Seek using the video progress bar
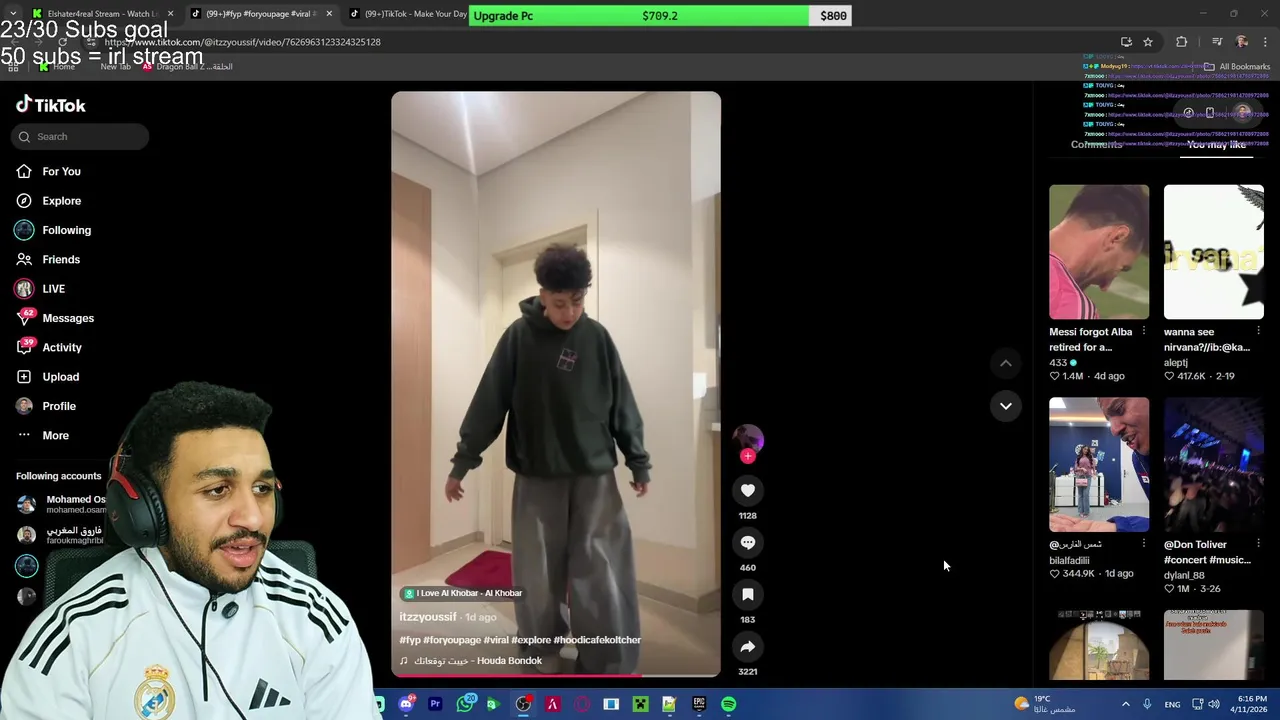The height and width of the screenshot is (720, 1280). [x=556, y=677]
